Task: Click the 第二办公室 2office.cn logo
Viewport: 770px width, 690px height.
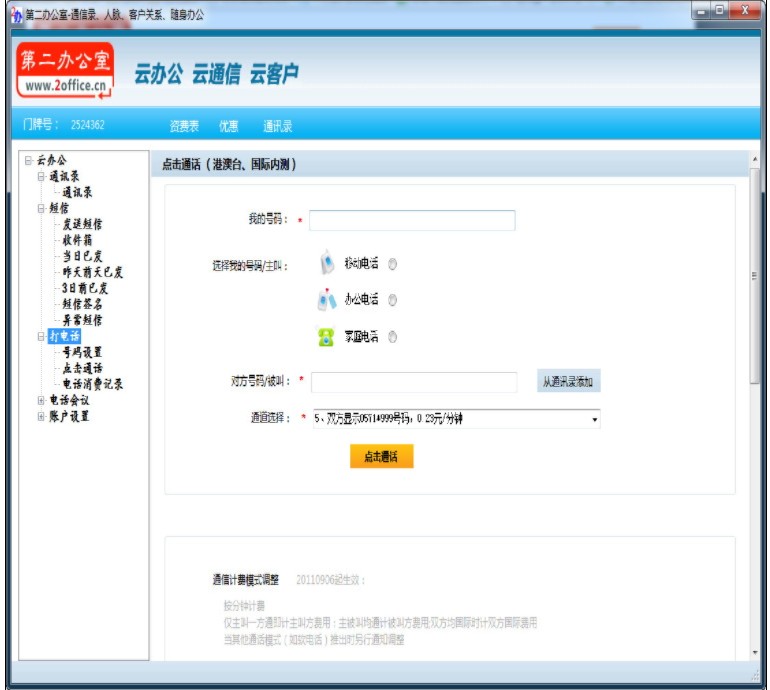Action: (65, 70)
